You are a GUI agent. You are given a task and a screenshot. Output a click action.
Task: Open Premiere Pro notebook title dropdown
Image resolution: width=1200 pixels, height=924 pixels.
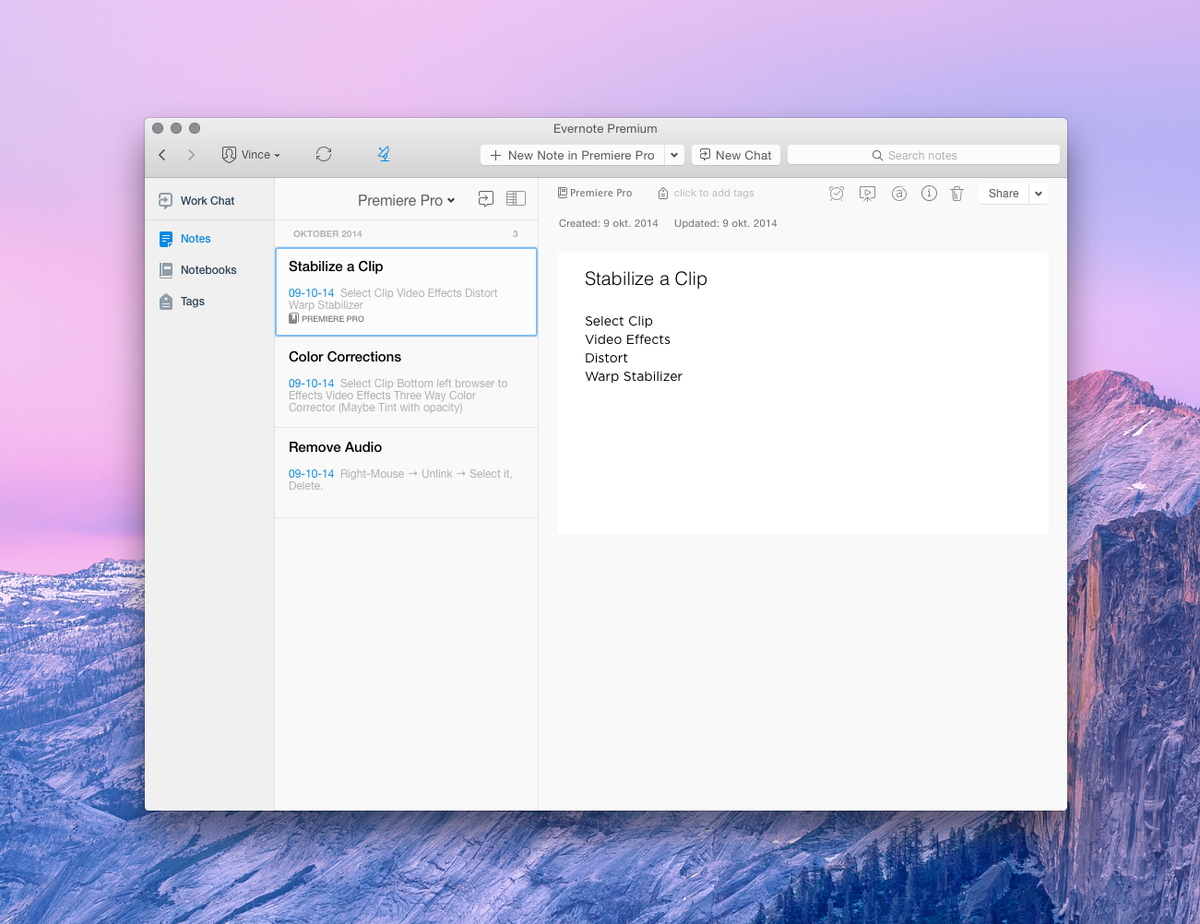[x=406, y=200]
